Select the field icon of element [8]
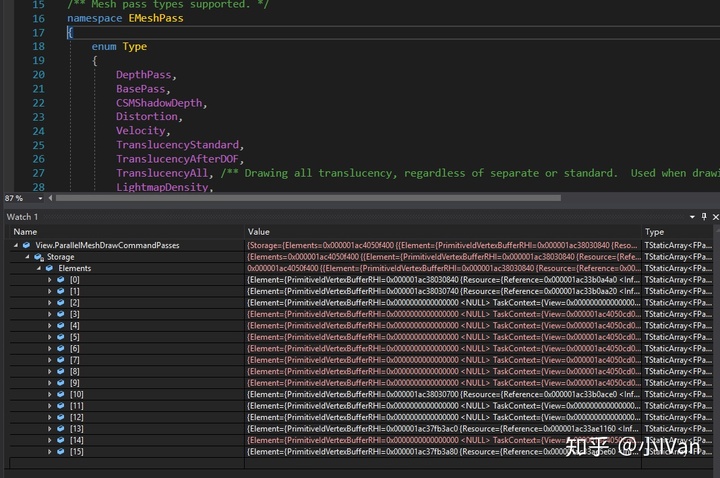720x478 pixels. 61,371
